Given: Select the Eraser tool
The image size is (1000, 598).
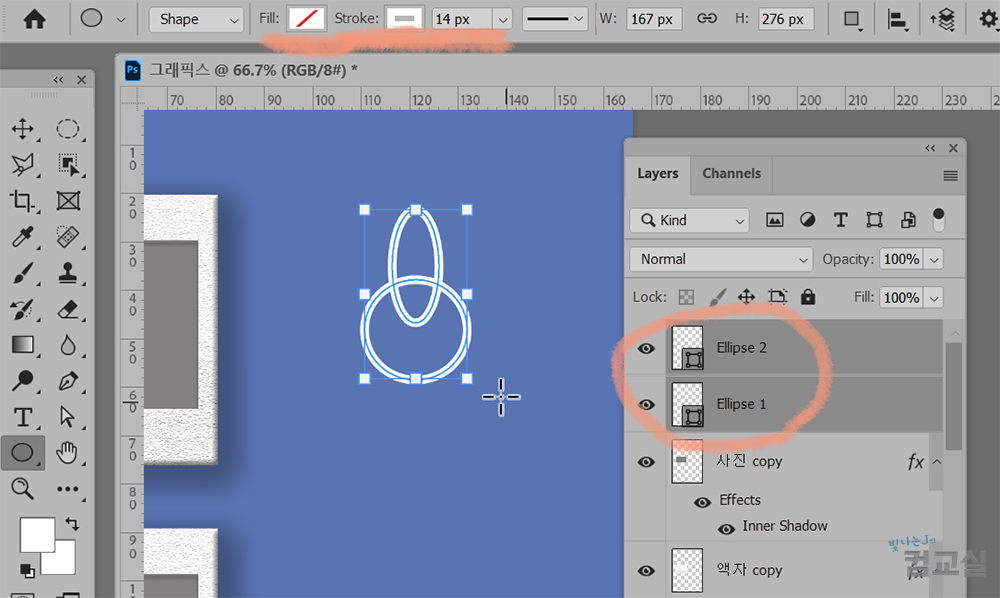Looking at the screenshot, I should (x=68, y=310).
